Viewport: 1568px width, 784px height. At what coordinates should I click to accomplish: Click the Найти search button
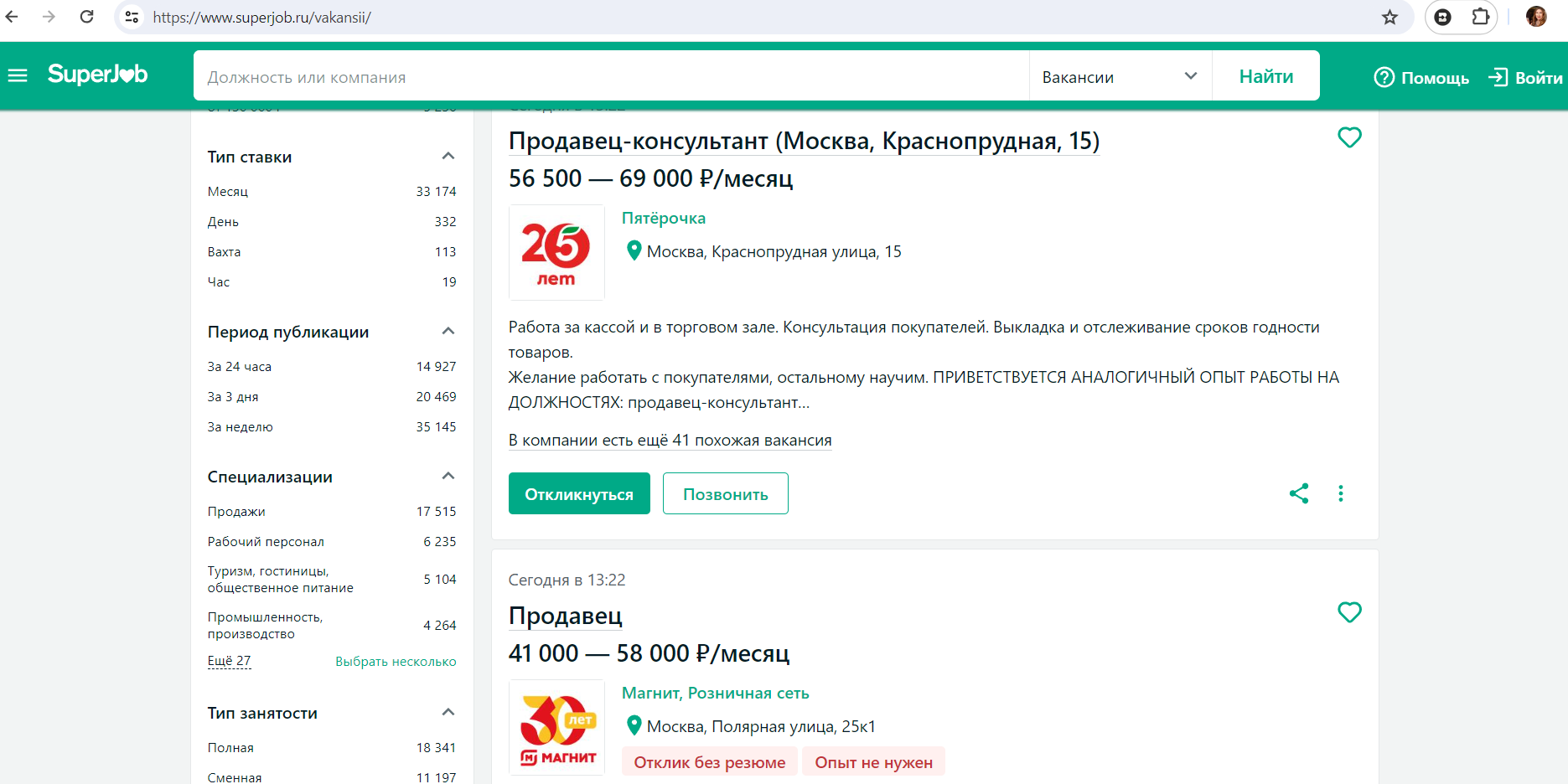pos(1265,76)
